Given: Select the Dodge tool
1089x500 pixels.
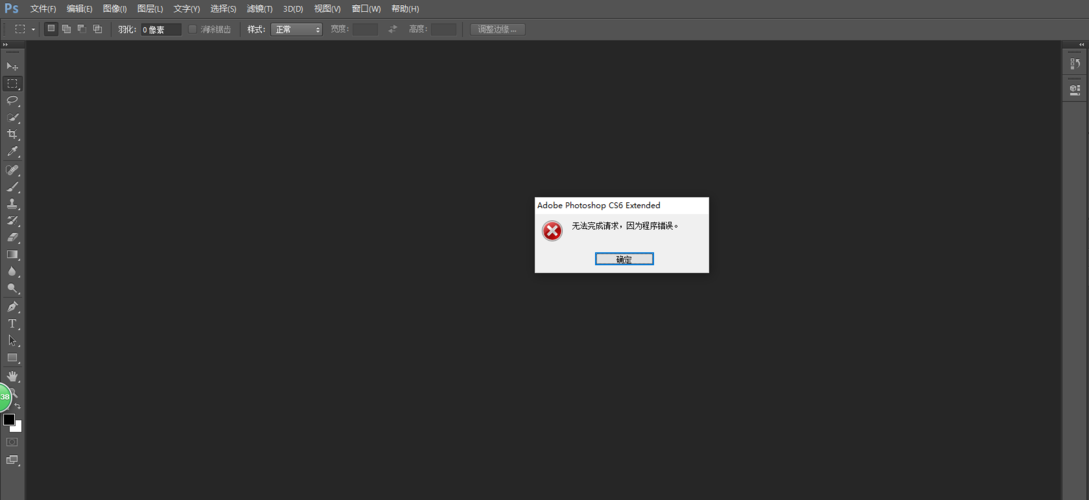Looking at the screenshot, I should 13,288.
